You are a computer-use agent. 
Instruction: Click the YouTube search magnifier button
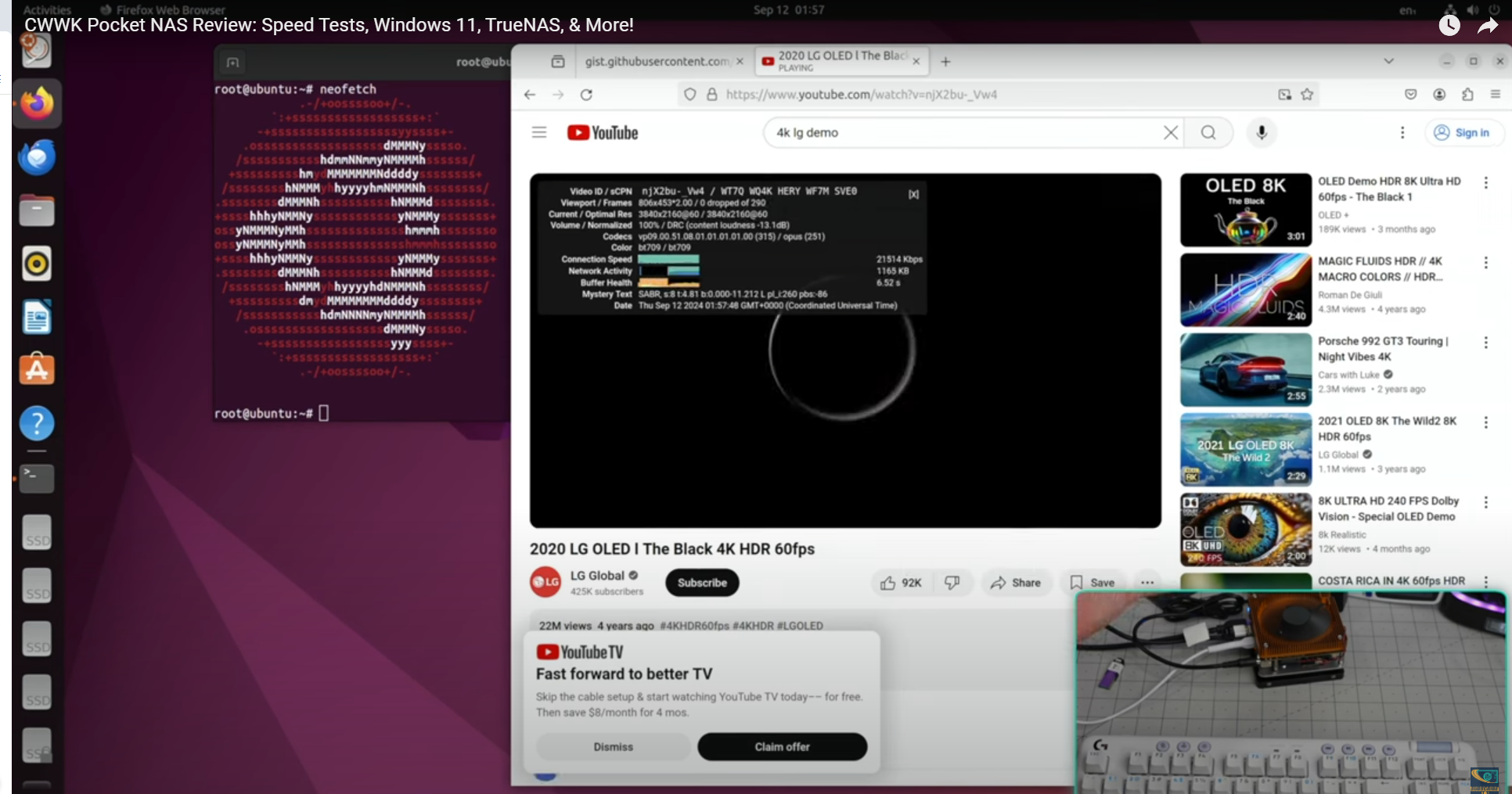[x=1208, y=132]
